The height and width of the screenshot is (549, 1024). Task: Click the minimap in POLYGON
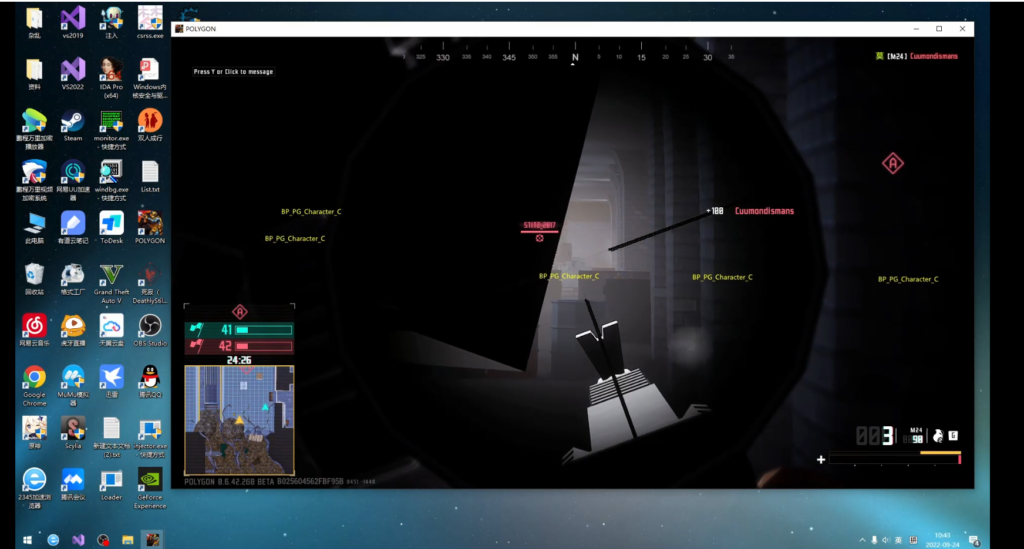tap(239, 420)
